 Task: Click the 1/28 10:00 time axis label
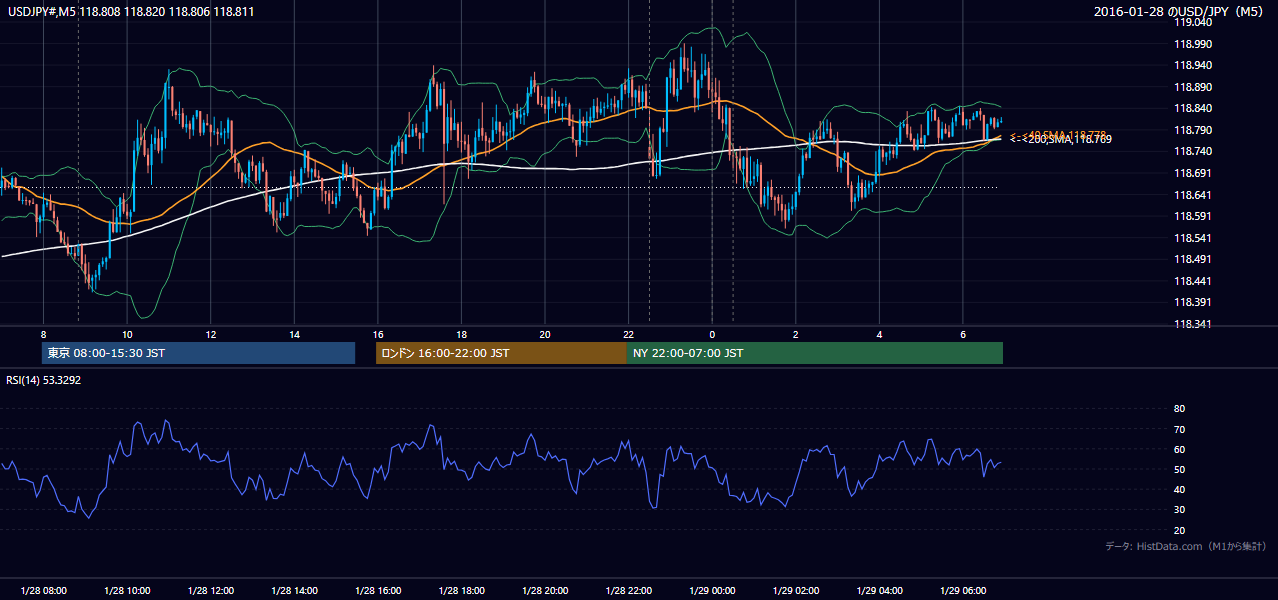click(x=127, y=591)
